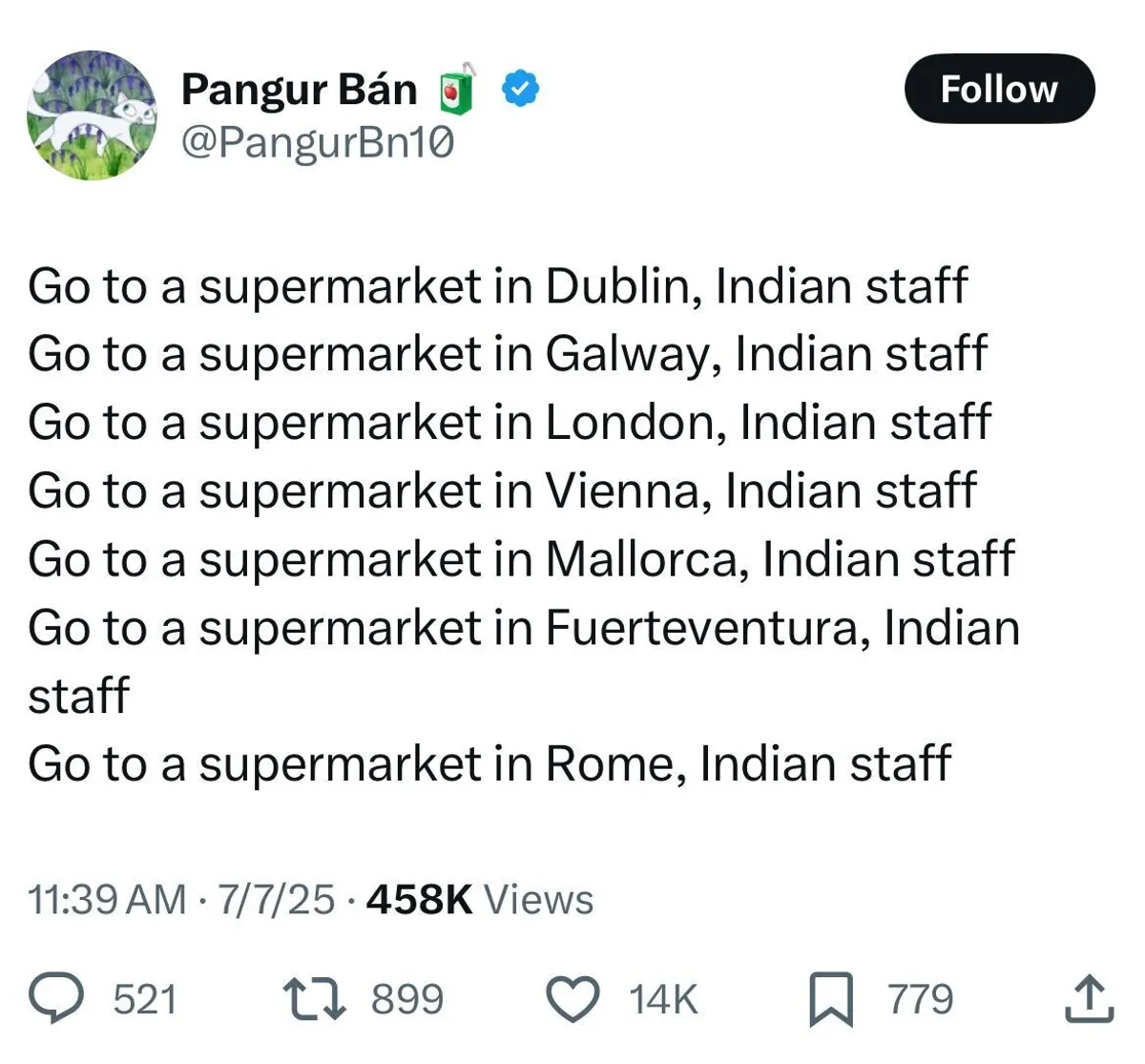This screenshot has width=1145, height=1064.
Task: Click the 14K likes count
Action: (663, 999)
